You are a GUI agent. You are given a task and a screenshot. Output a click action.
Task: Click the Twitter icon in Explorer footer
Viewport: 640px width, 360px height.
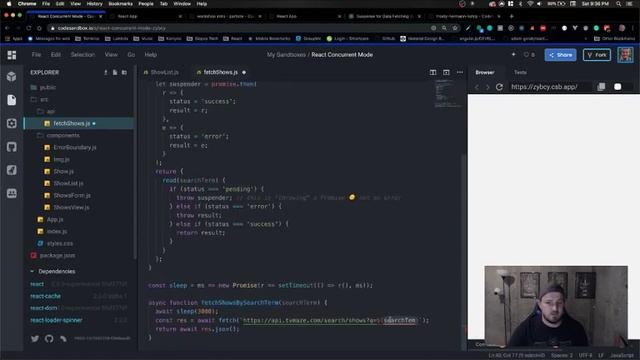[x=35, y=338]
